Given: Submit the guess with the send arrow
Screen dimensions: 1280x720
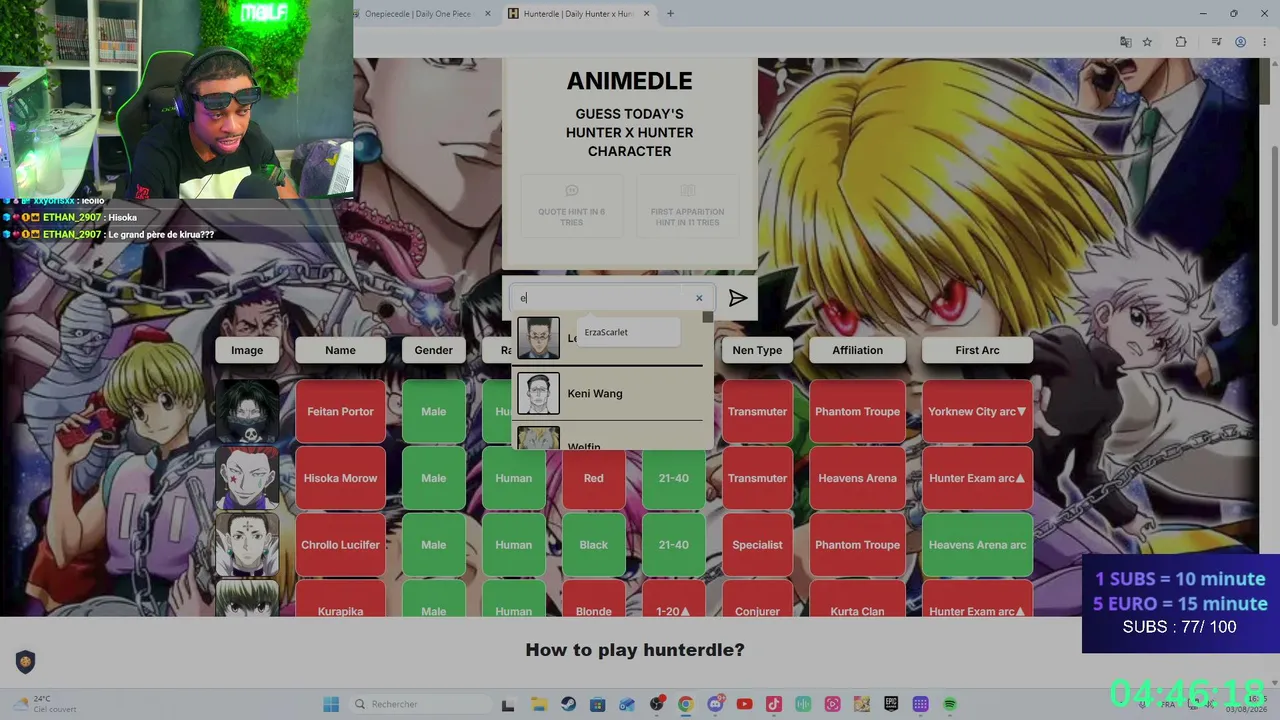Looking at the screenshot, I should (x=738, y=298).
